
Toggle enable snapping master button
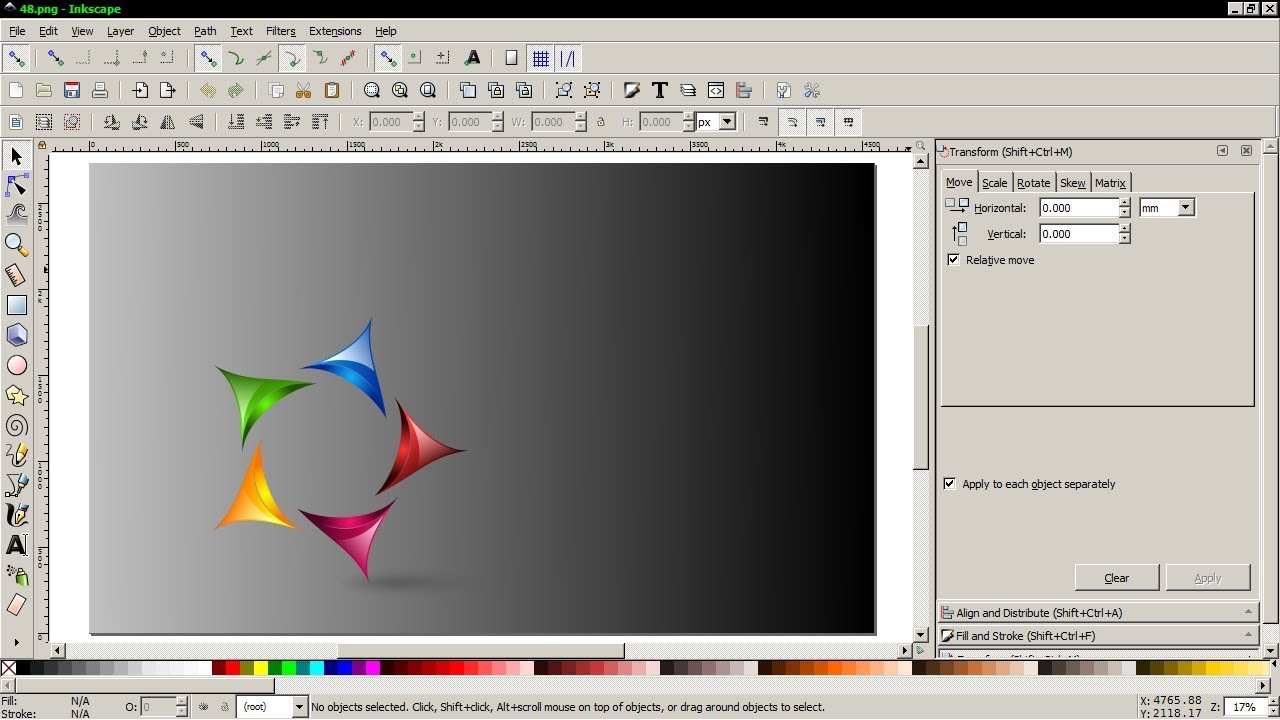pyautogui.click(x=16, y=58)
